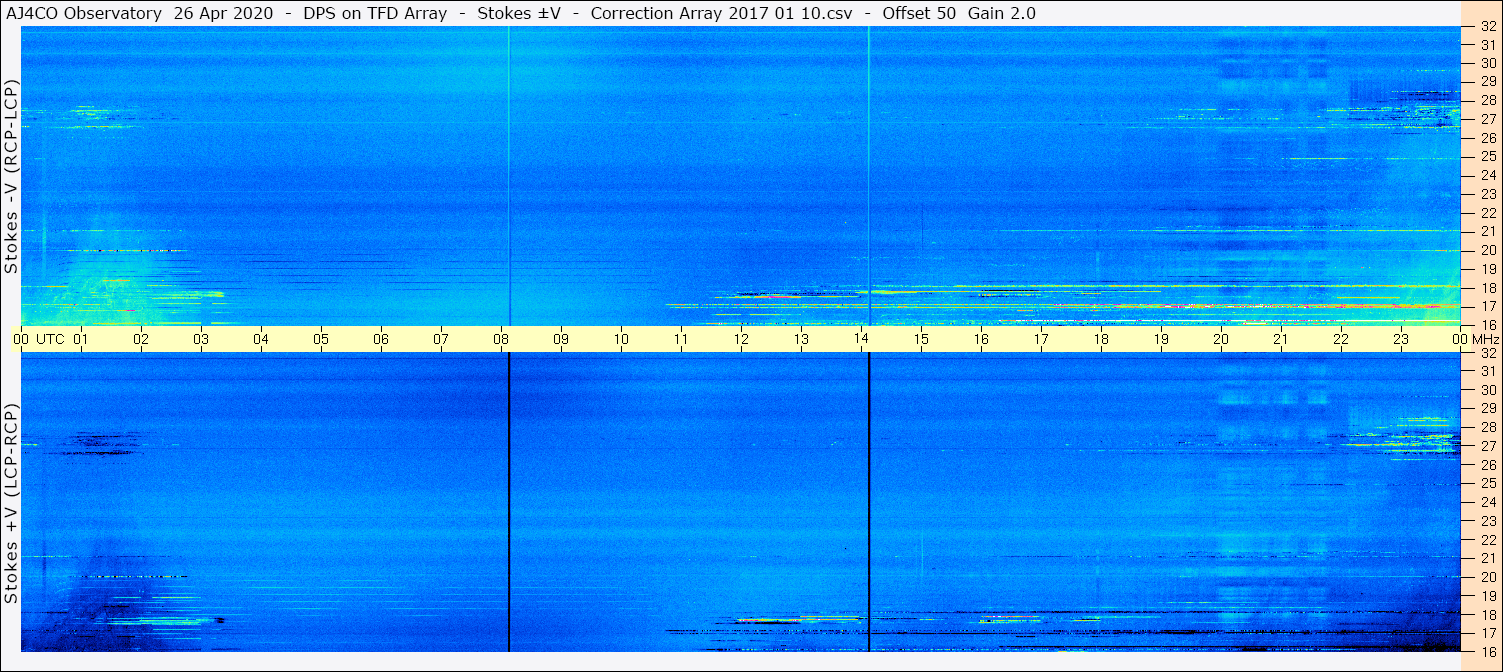Viewport: 1503px width, 672px height.
Task: Select the 21 hour tick on time axis
Action: coord(1281,339)
